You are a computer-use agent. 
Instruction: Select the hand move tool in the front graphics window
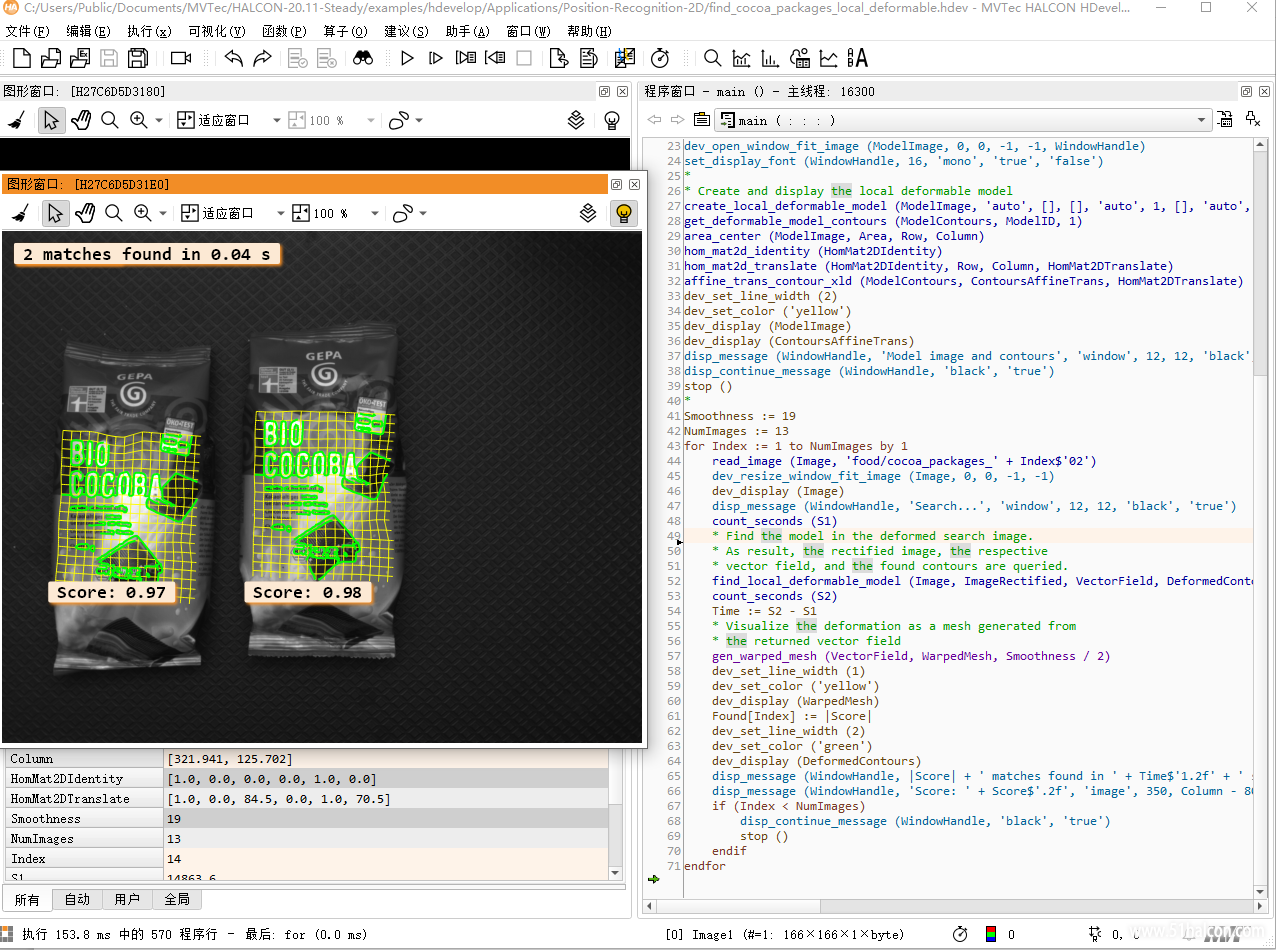85,213
